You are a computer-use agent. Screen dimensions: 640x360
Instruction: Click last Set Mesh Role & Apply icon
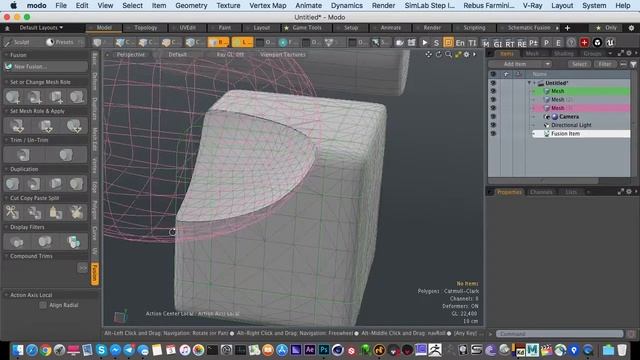[x=74, y=126]
